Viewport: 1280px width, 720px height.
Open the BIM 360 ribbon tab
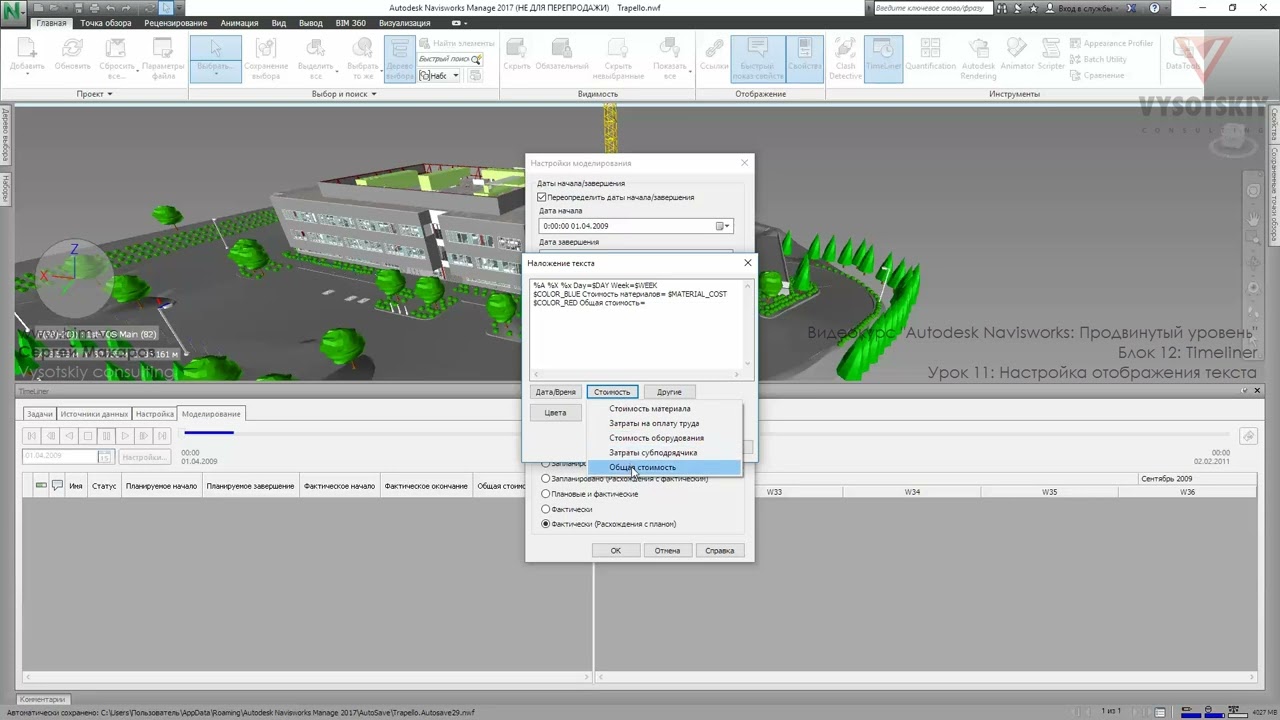tap(351, 23)
